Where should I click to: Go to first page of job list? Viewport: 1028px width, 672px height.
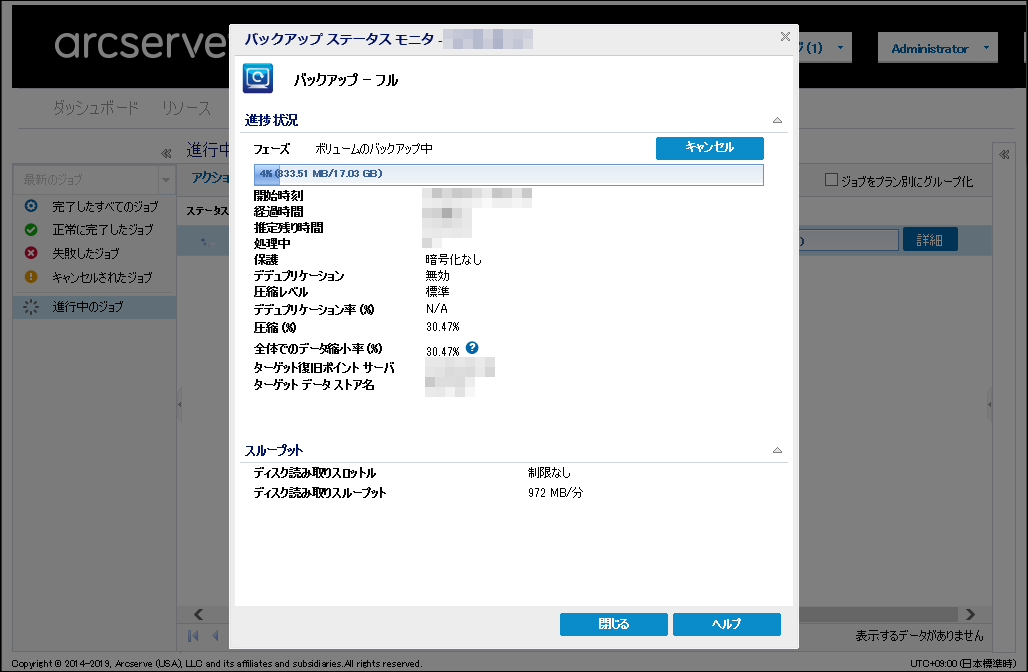pyautogui.click(x=193, y=635)
